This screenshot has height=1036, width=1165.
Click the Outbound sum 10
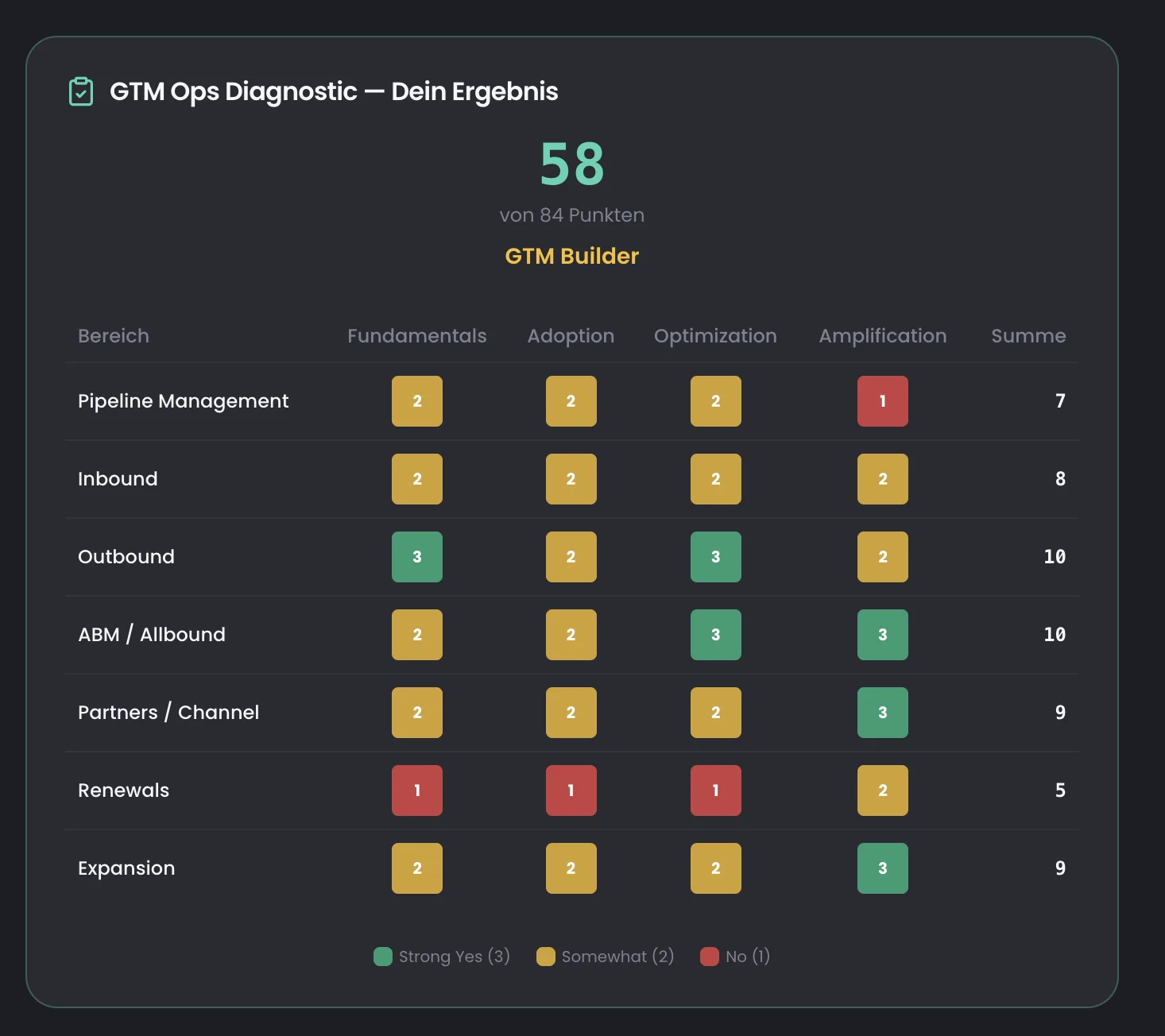click(1055, 557)
